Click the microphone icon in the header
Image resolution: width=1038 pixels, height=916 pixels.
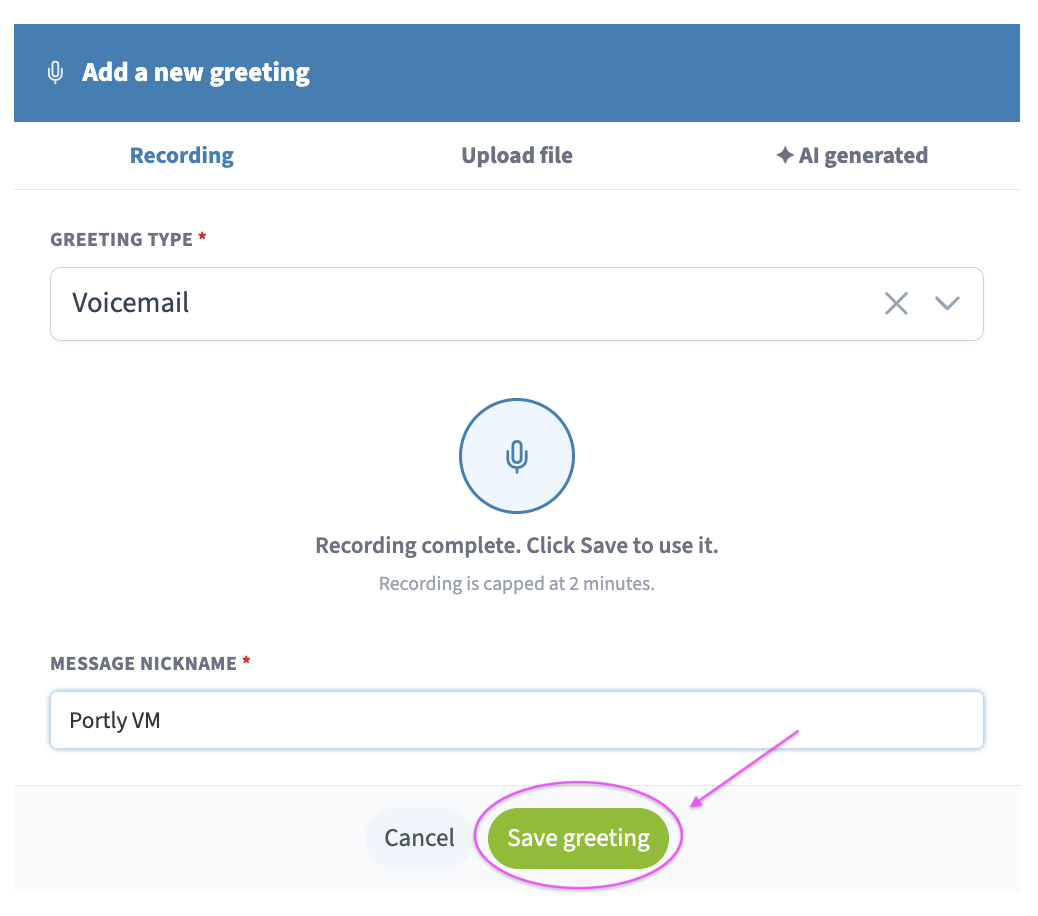(56, 72)
